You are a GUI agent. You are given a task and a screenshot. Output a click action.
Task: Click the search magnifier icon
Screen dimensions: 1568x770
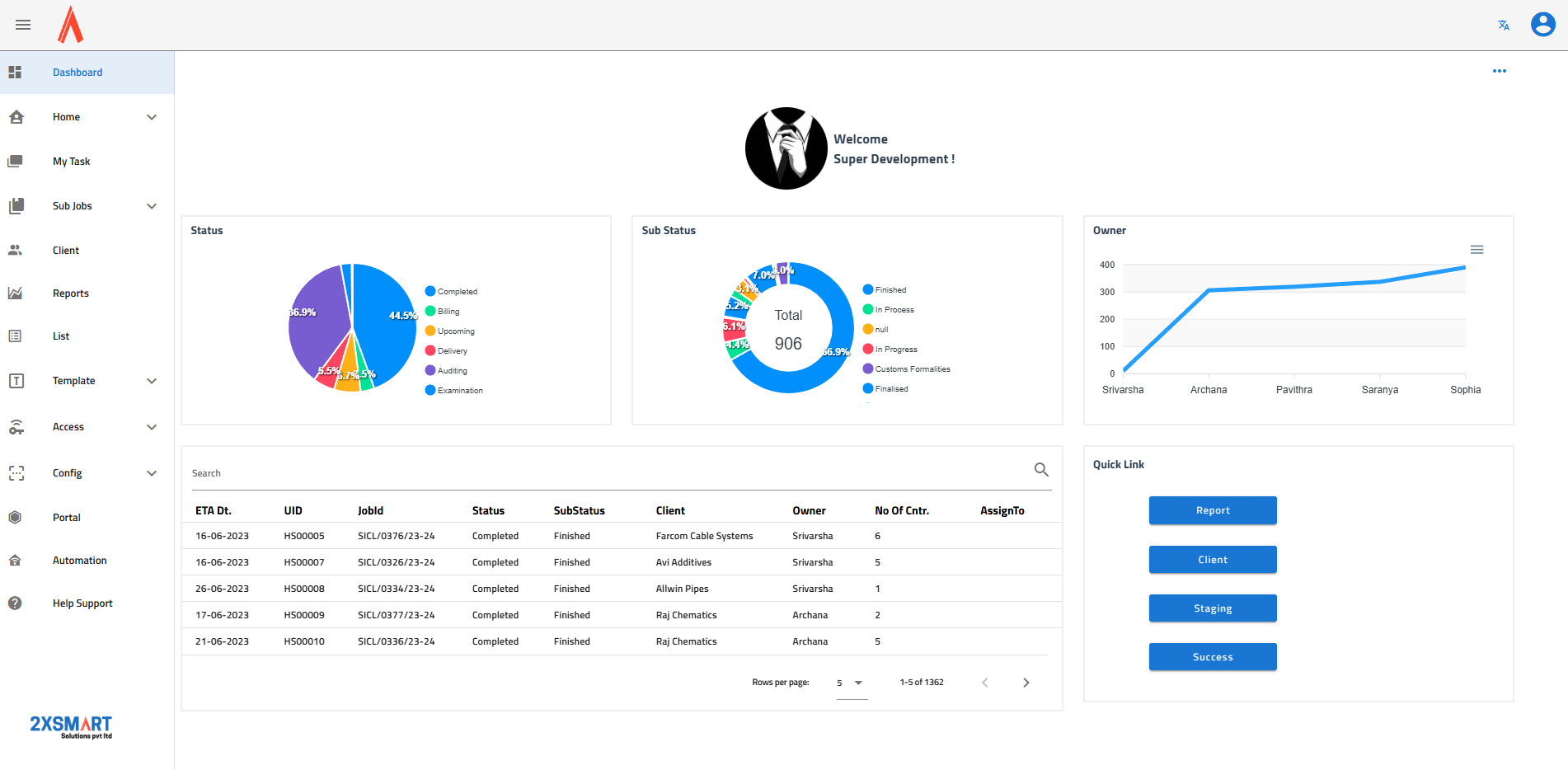click(x=1041, y=470)
